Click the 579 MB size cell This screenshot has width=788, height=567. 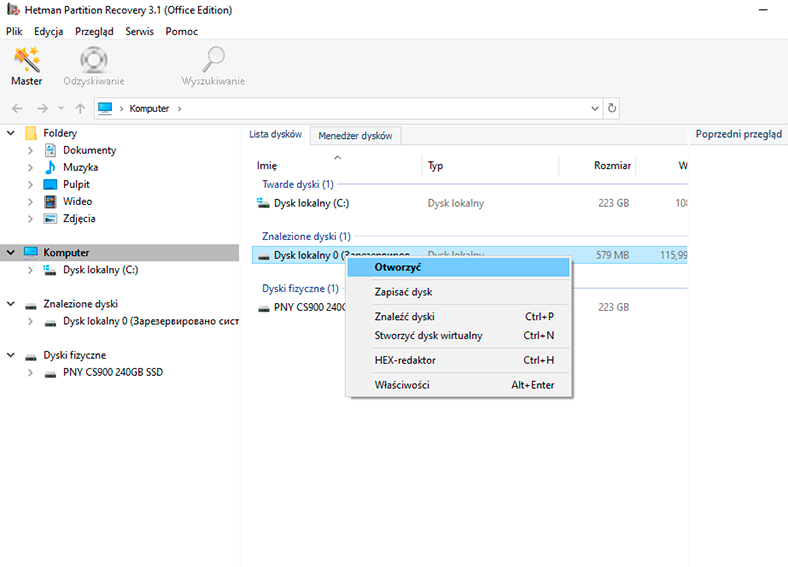612,255
